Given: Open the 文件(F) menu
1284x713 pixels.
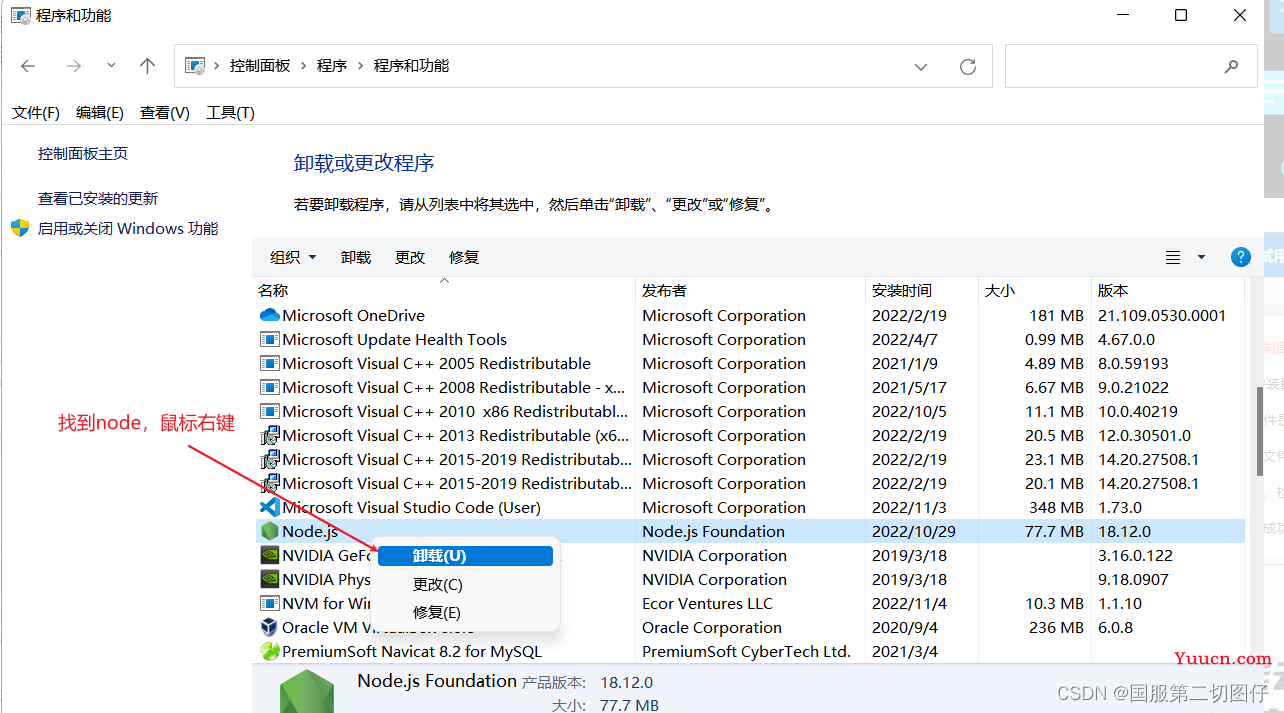Looking at the screenshot, I should pyautogui.click(x=36, y=113).
